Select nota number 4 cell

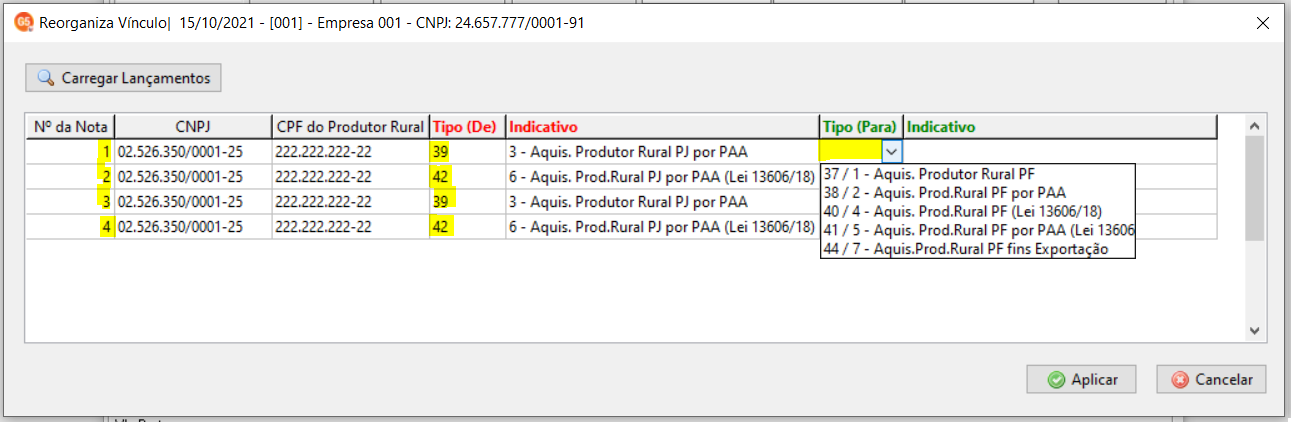click(x=70, y=227)
